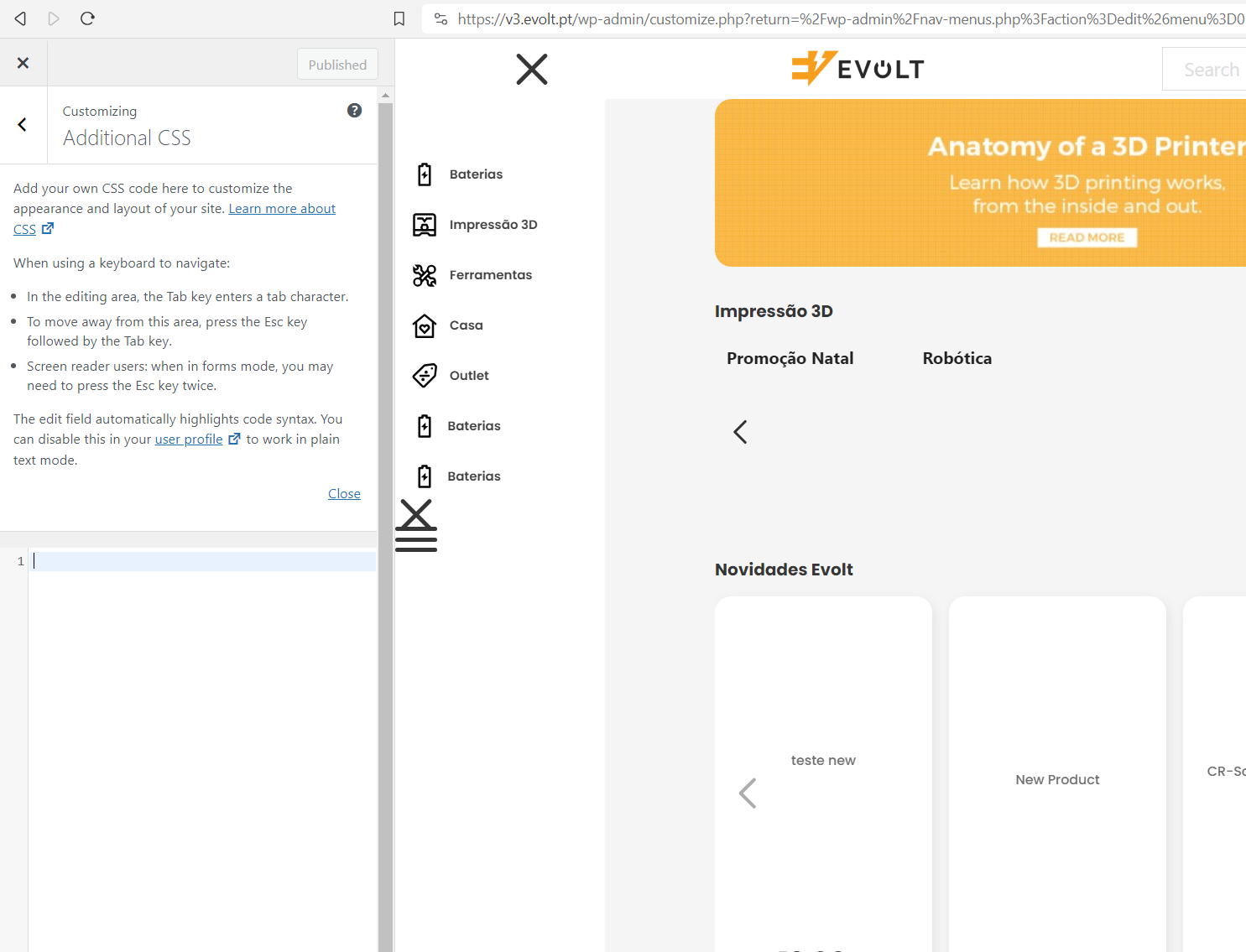Open the user profile link
1246x952 pixels.
point(189,440)
